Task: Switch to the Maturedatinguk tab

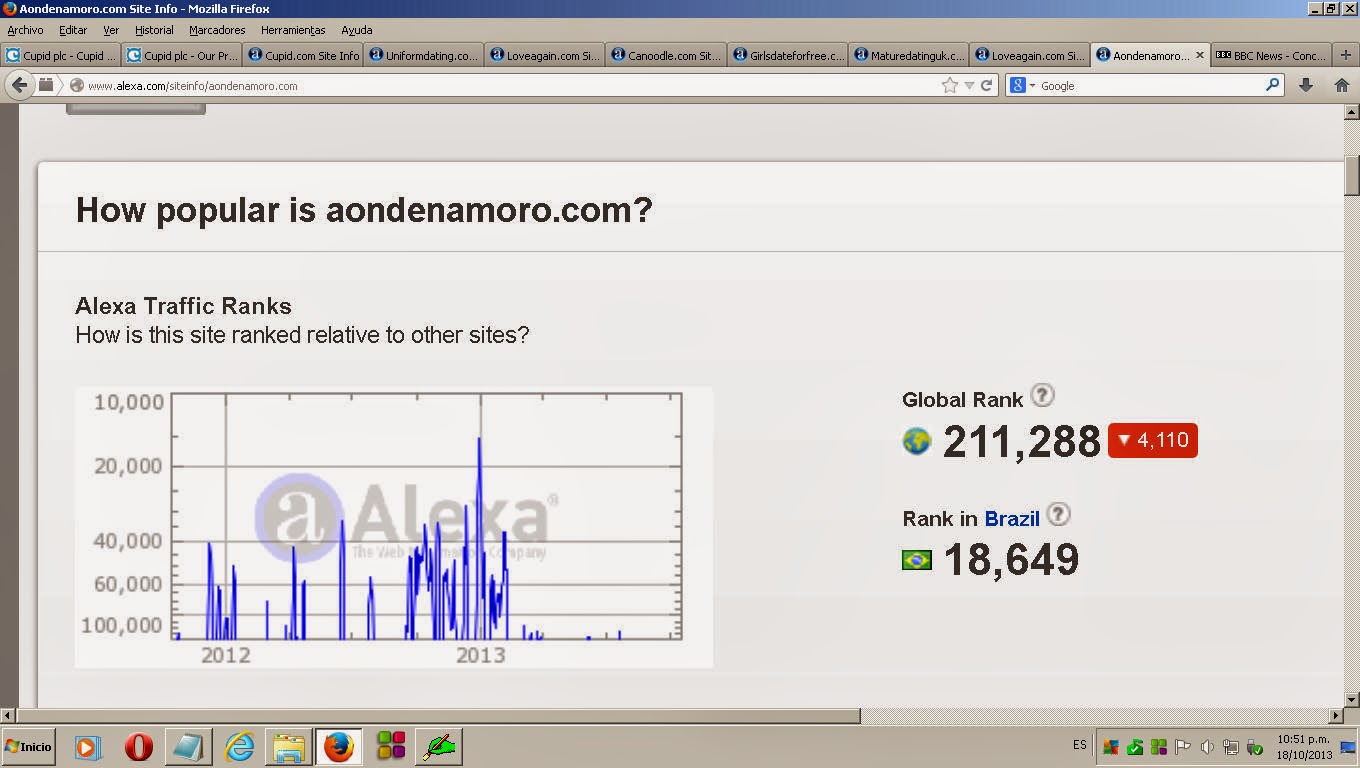Action: [x=908, y=56]
